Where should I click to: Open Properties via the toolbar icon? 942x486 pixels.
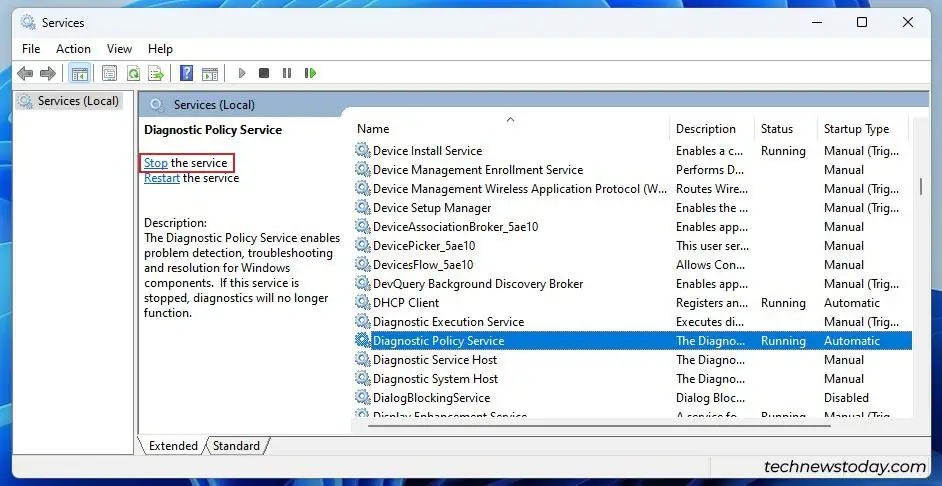tap(109, 73)
